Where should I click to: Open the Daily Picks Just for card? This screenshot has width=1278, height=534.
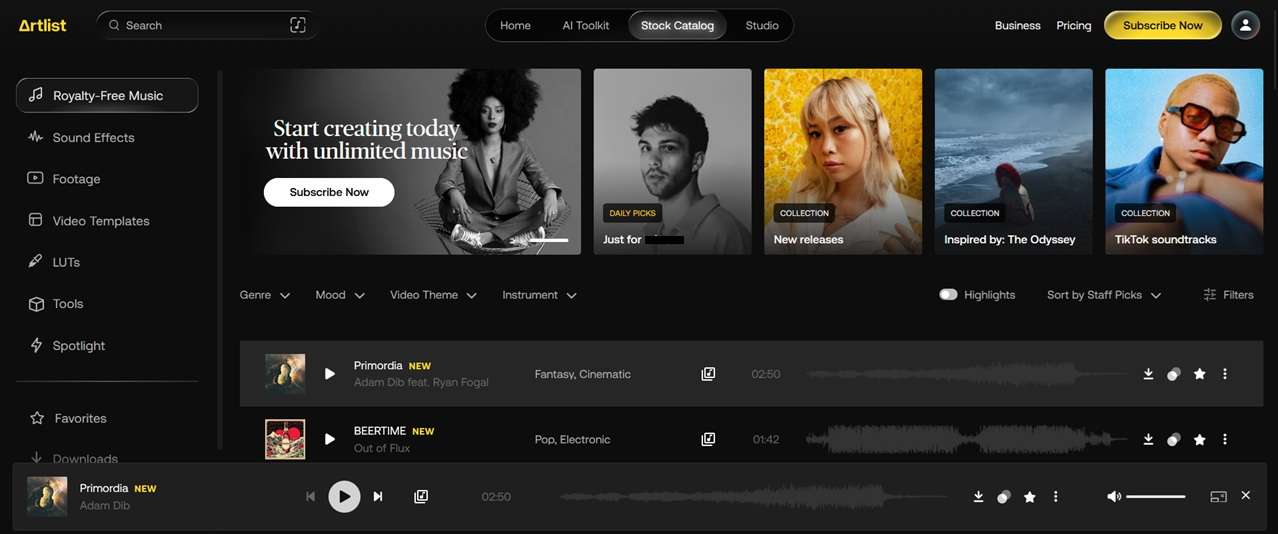pos(672,161)
